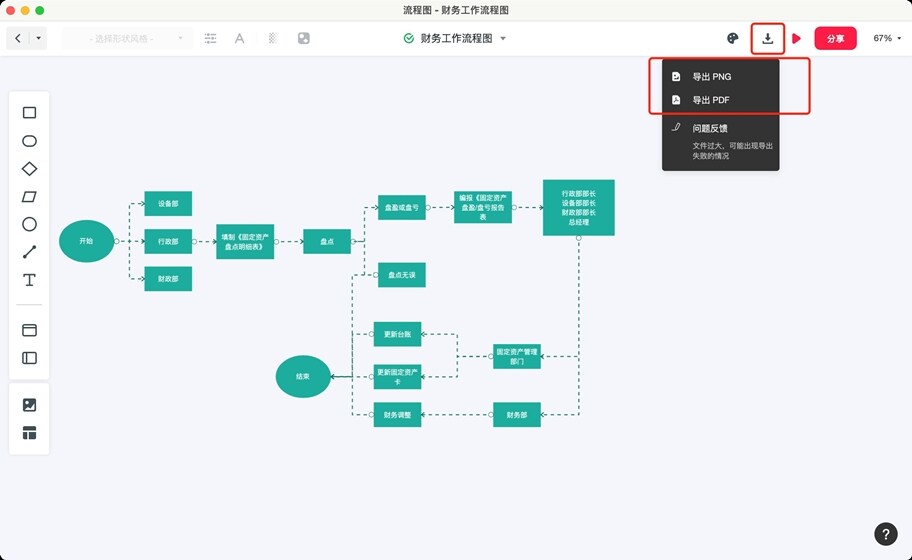Viewport: 912px width, 560px height.
Task: Select the 行政部 node
Action: point(168,241)
